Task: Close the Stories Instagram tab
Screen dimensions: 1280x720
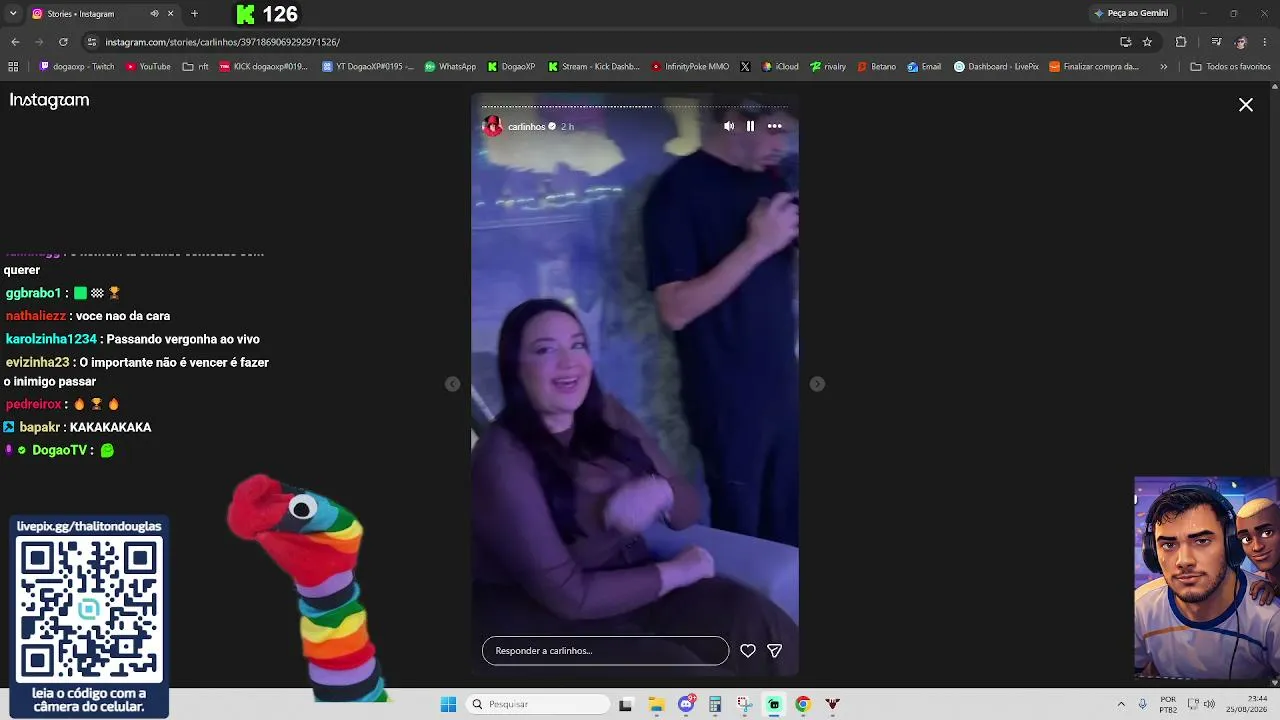Action: coord(170,14)
